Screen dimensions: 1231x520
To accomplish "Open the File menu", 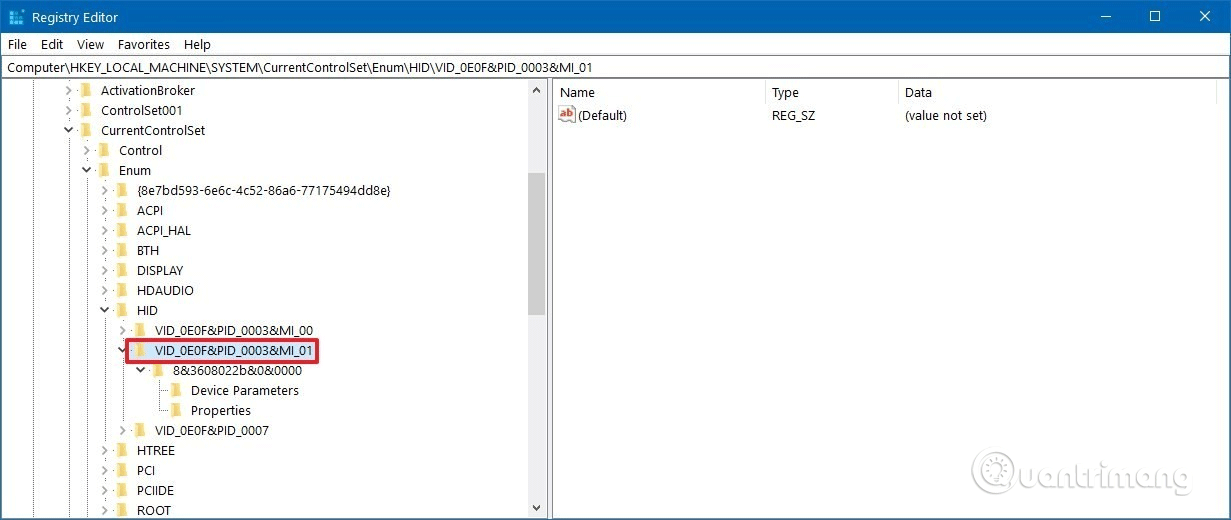I will point(17,44).
